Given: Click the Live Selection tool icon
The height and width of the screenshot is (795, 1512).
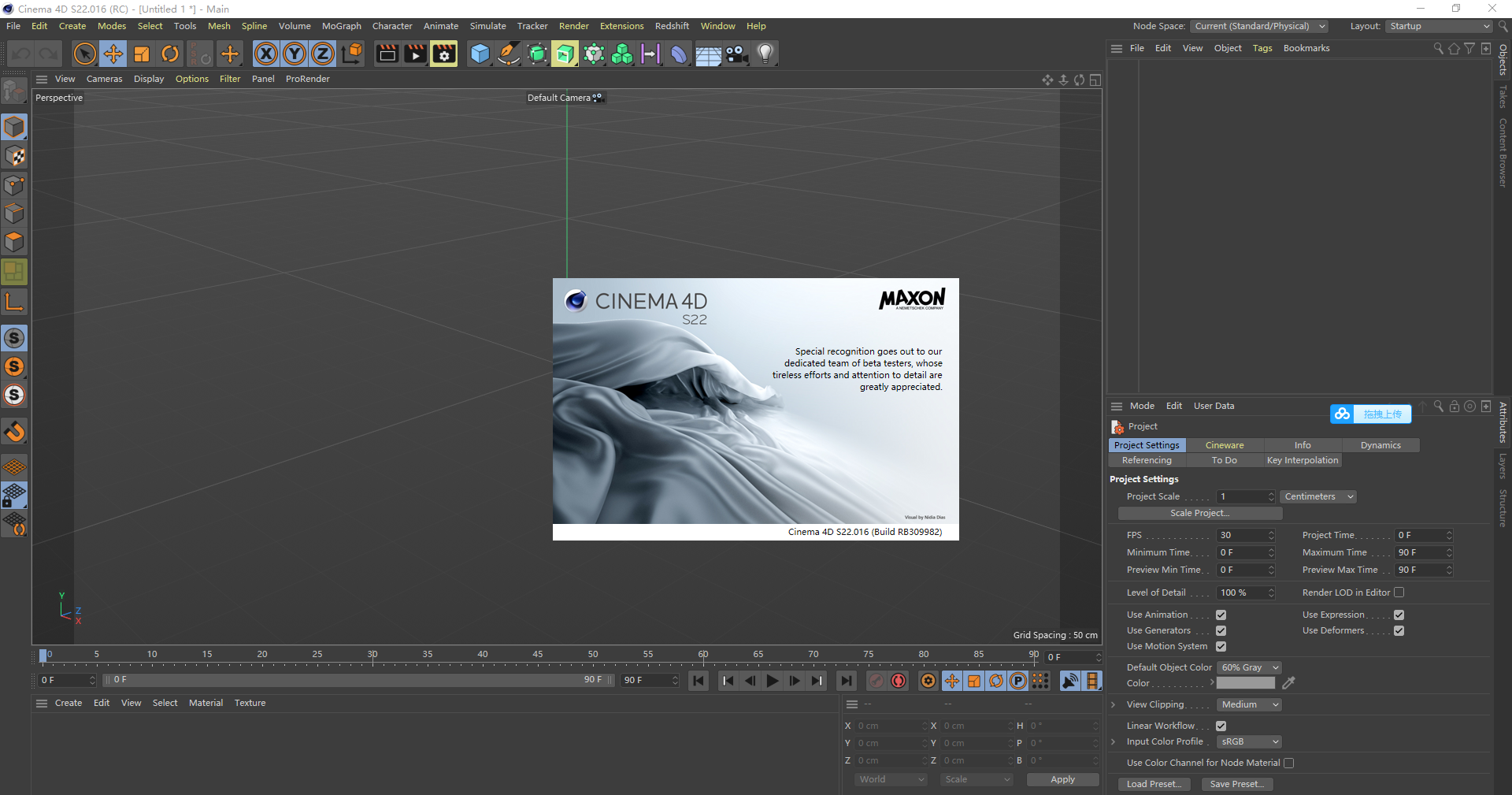Looking at the screenshot, I should (84, 54).
